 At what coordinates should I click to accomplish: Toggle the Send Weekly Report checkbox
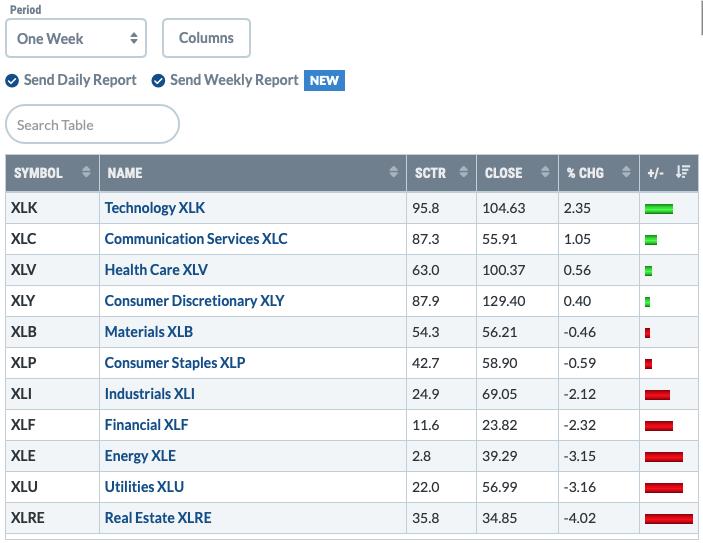tap(158, 81)
